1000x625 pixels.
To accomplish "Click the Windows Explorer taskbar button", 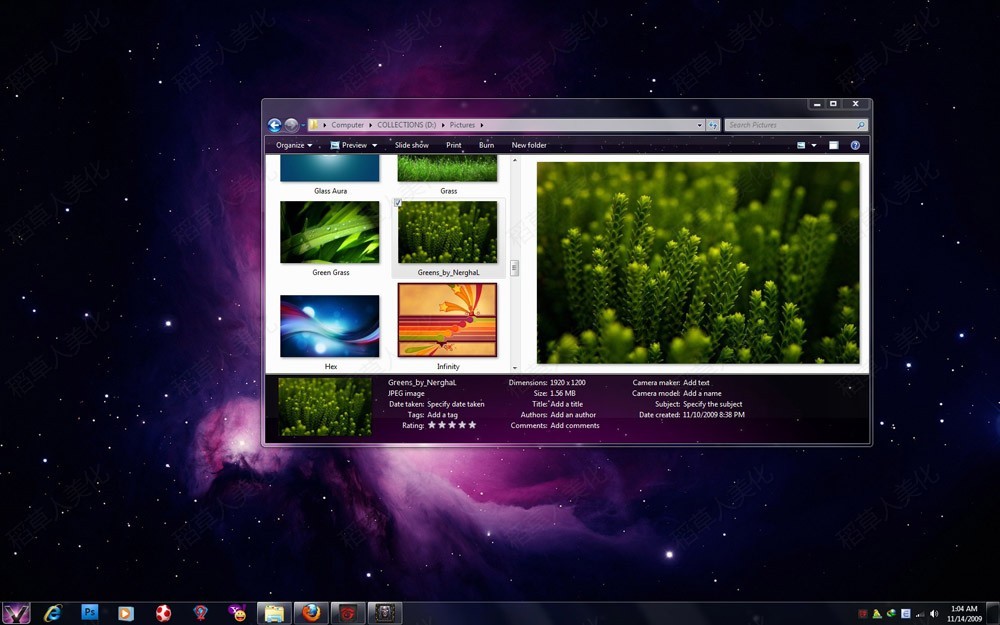I will coord(274,614).
